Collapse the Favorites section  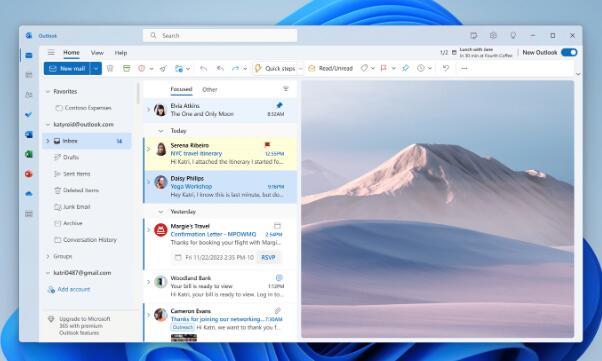pos(48,91)
